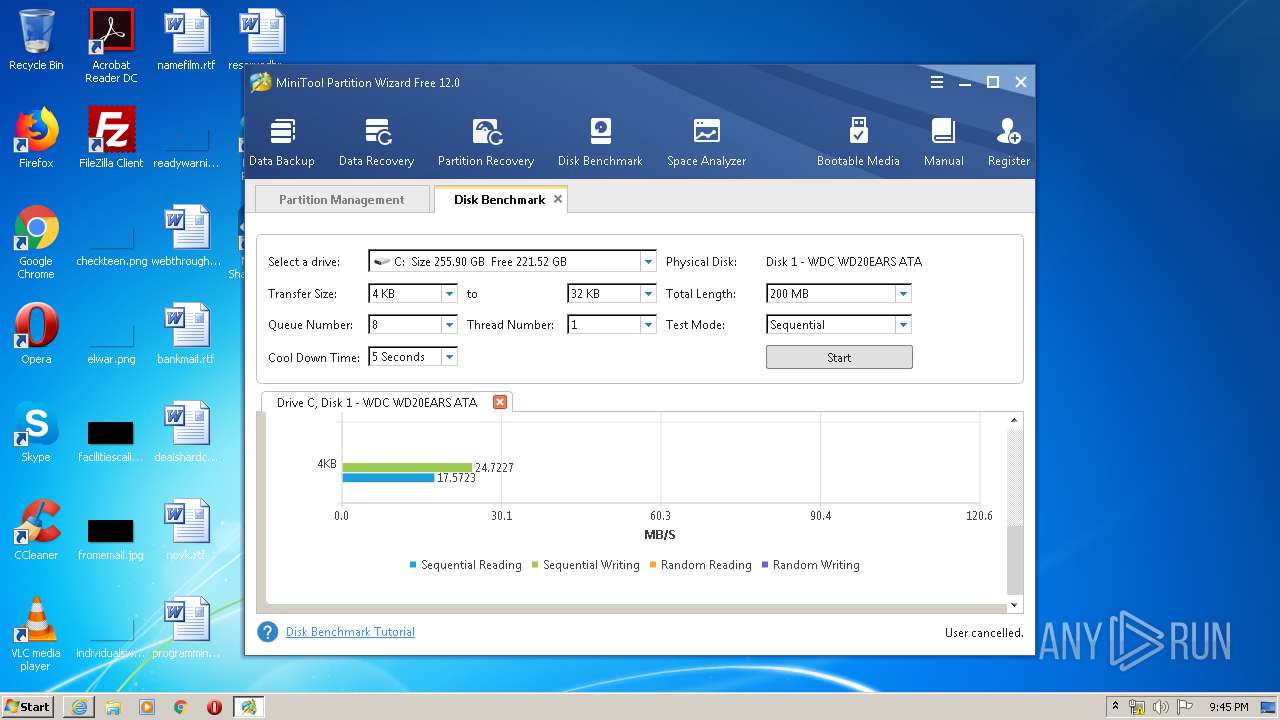The width and height of the screenshot is (1280, 720).
Task: Open Chrome from the taskbar
Action: [180, 707]
